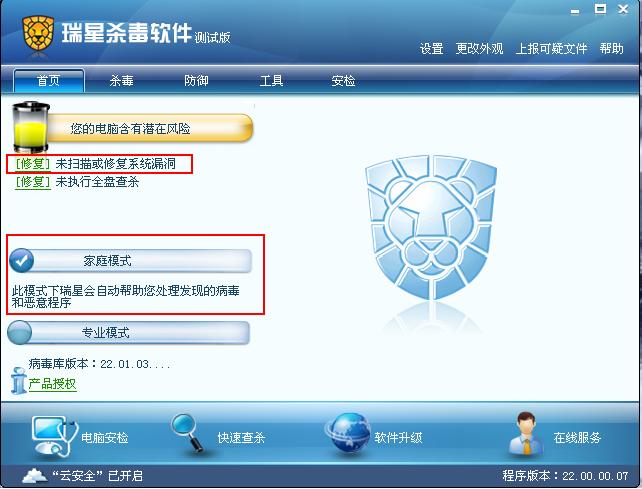This screenshot has height=489, width=642.
Task: Click the globe icon for 软件升级
Action: tap(348, 434)
